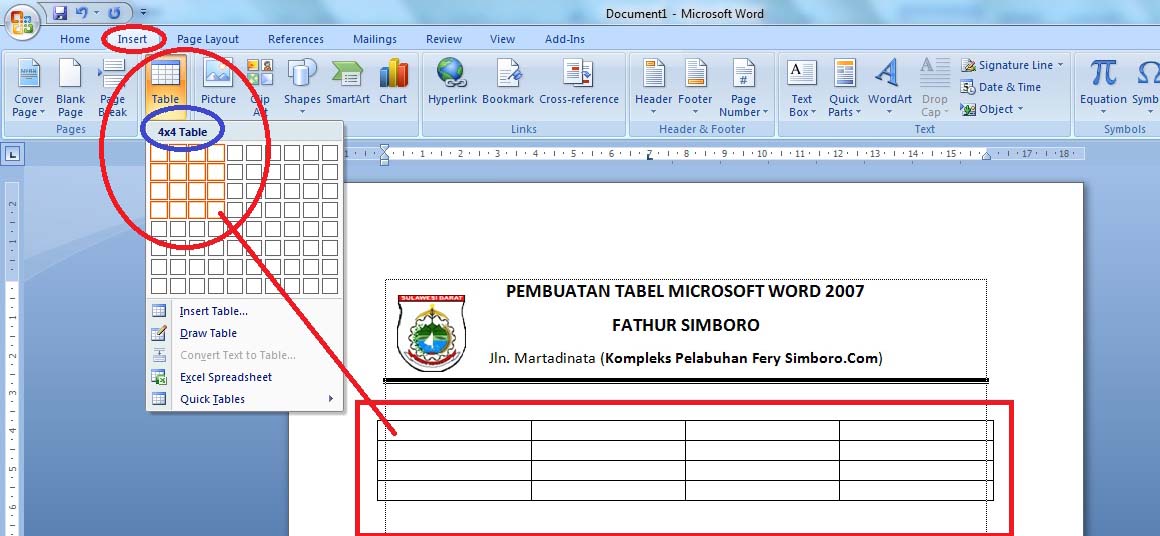Open the WordArt gallery
The width and height of the screenshot is (1160, 536).
tap(890, 87)
